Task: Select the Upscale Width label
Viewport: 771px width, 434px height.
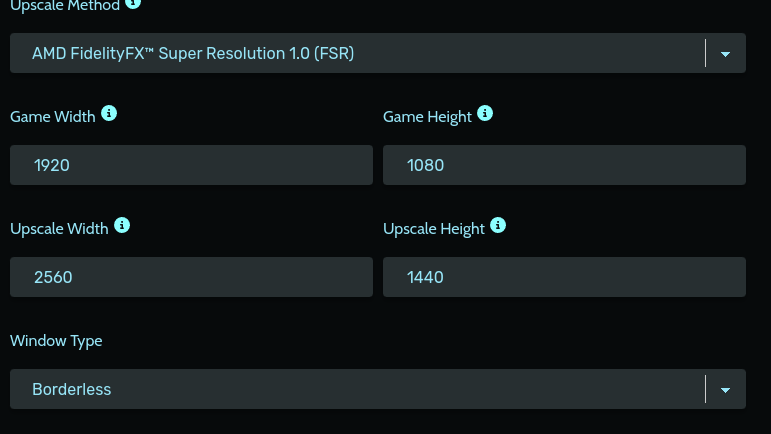Action: click(x=59, y=229)
